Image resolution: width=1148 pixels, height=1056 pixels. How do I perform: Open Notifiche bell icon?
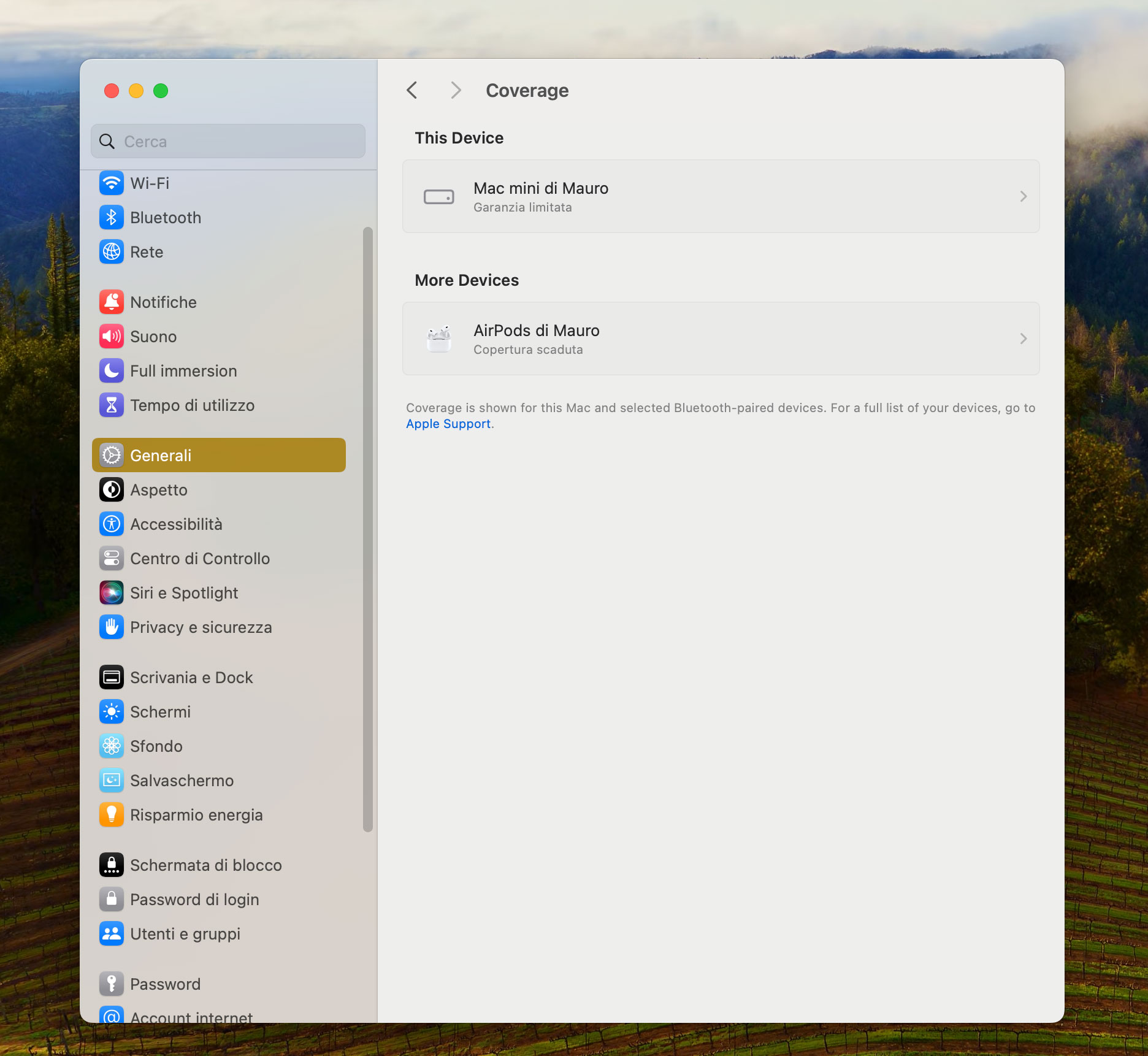(112, 302)
